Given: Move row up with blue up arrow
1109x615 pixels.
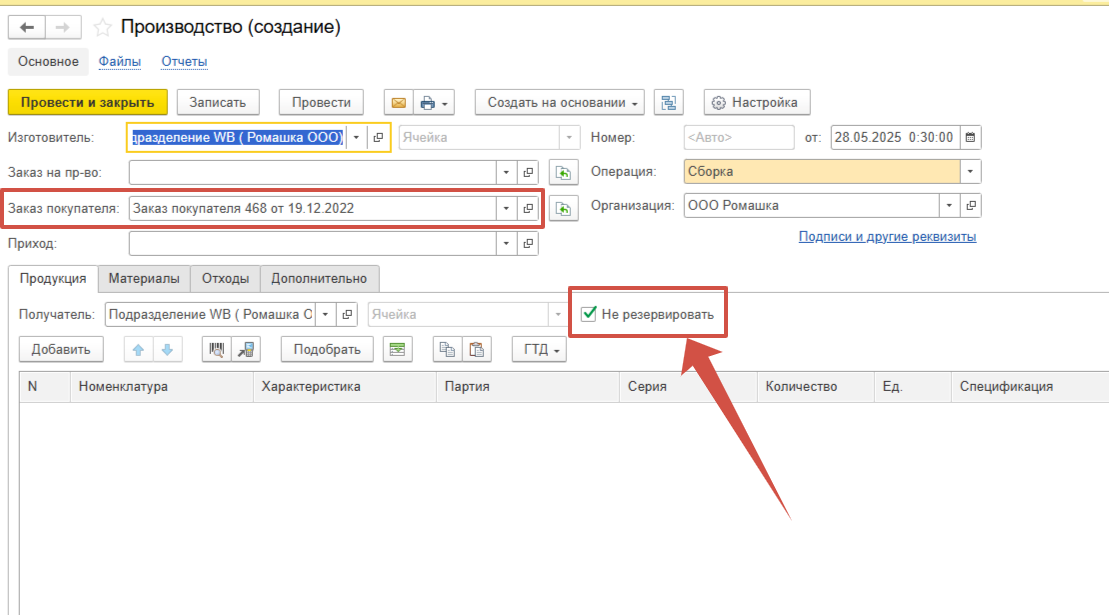Looking at the screenshot, I should [x=138, y=349].
